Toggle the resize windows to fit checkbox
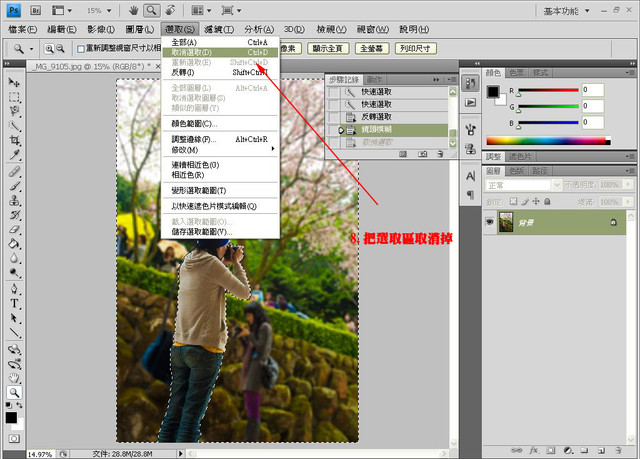The height and width of the screenshot is (459, 640). 81,49
